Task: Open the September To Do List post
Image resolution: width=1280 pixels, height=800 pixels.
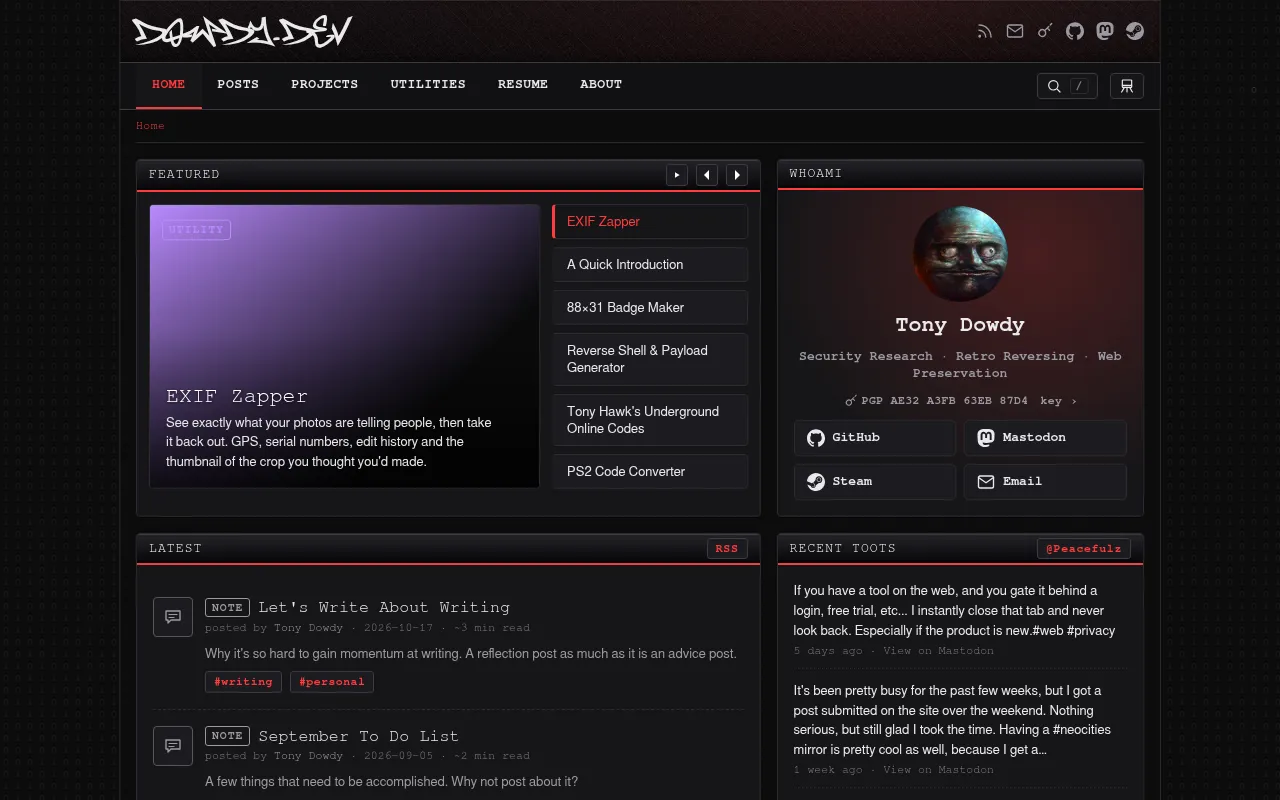Action: (358, 737)
